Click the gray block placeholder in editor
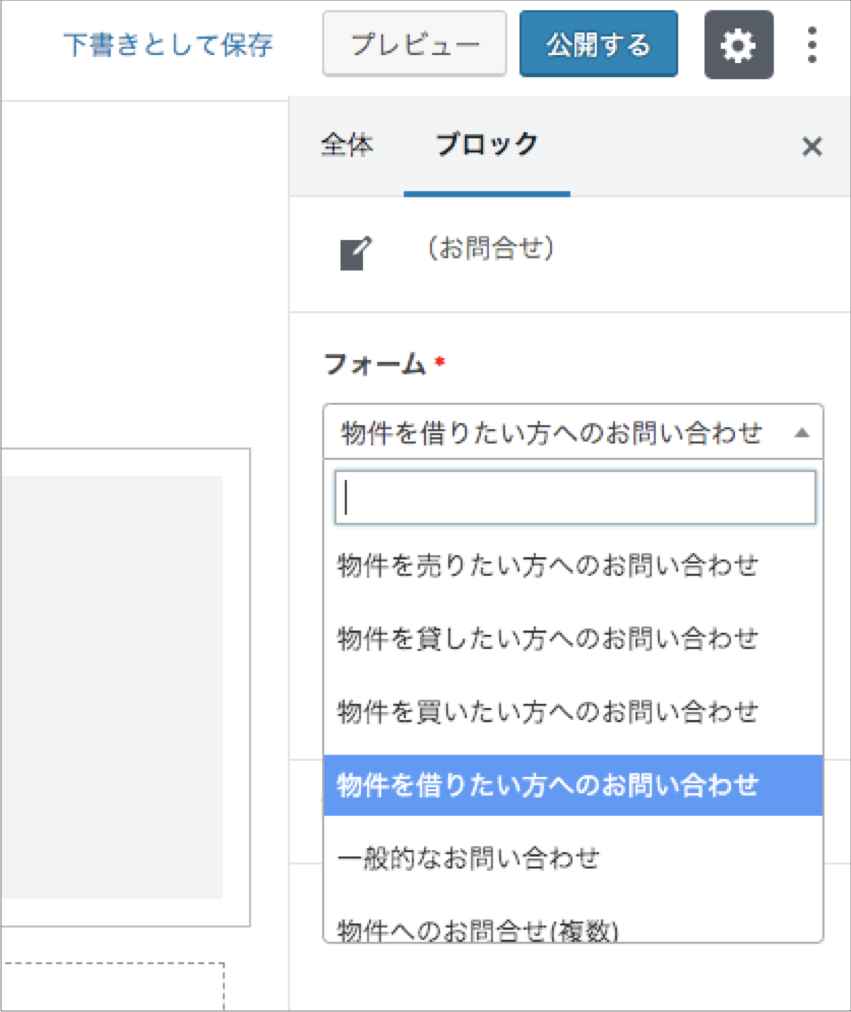The width and height of the screenshot is (851, 1012). pos(110,687)
